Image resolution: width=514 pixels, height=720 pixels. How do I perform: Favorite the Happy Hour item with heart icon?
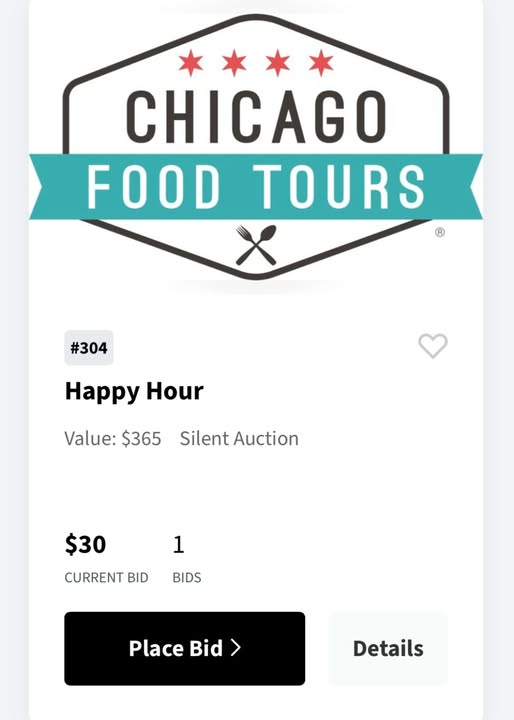pyautogui.click(x=433, y=346)
